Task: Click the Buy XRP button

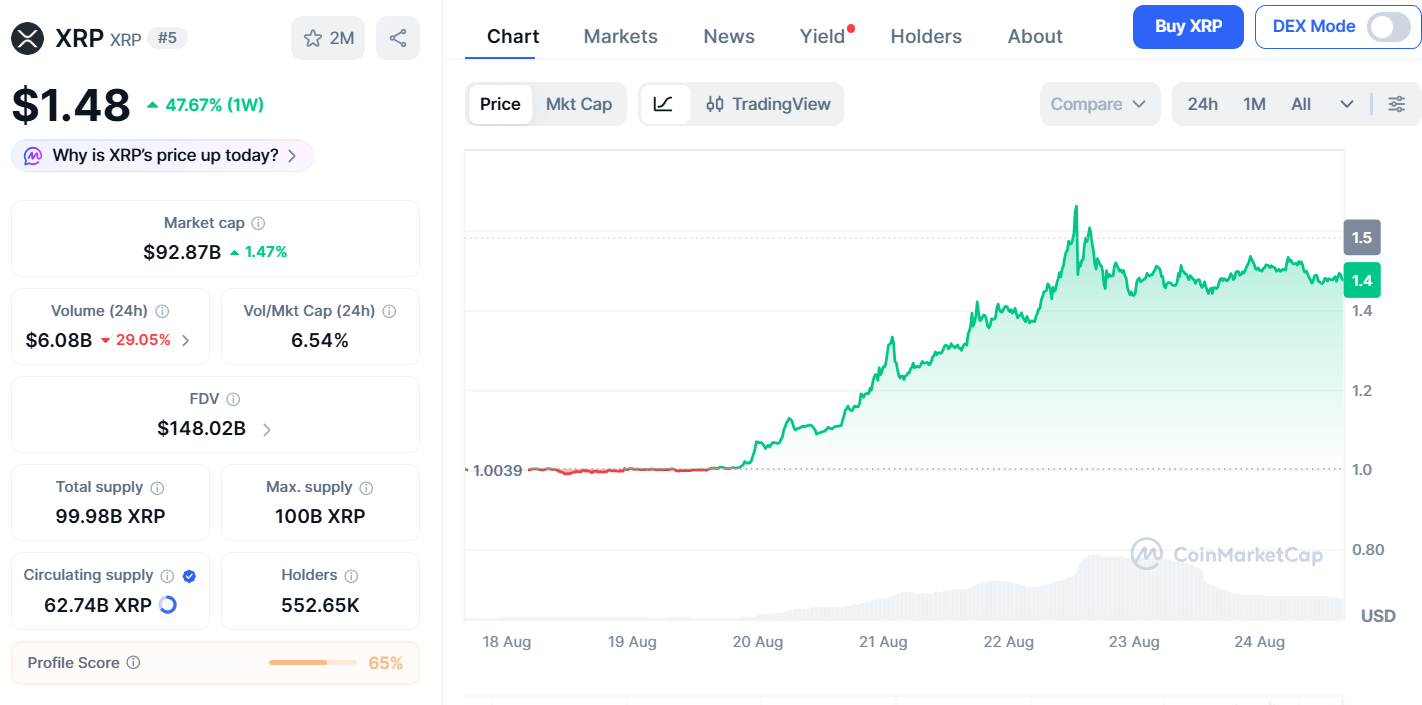Action: coord(1188,27)
